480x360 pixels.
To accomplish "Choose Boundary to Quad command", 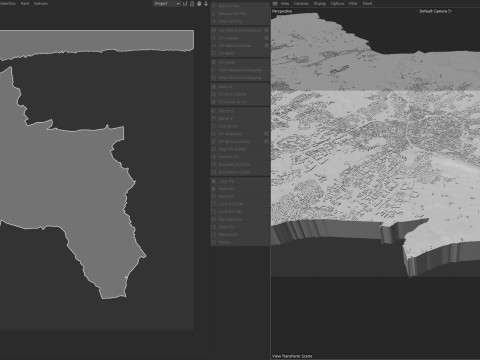I will (240, 172).
